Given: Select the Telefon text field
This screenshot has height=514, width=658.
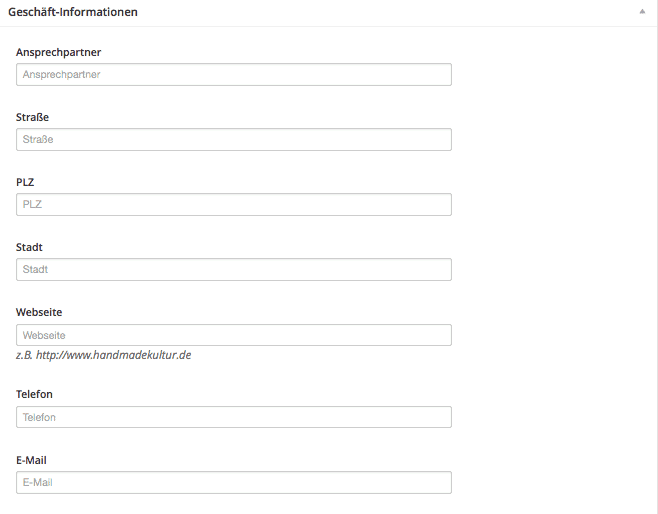Looking at the screenshot, I should coord(233,417).
